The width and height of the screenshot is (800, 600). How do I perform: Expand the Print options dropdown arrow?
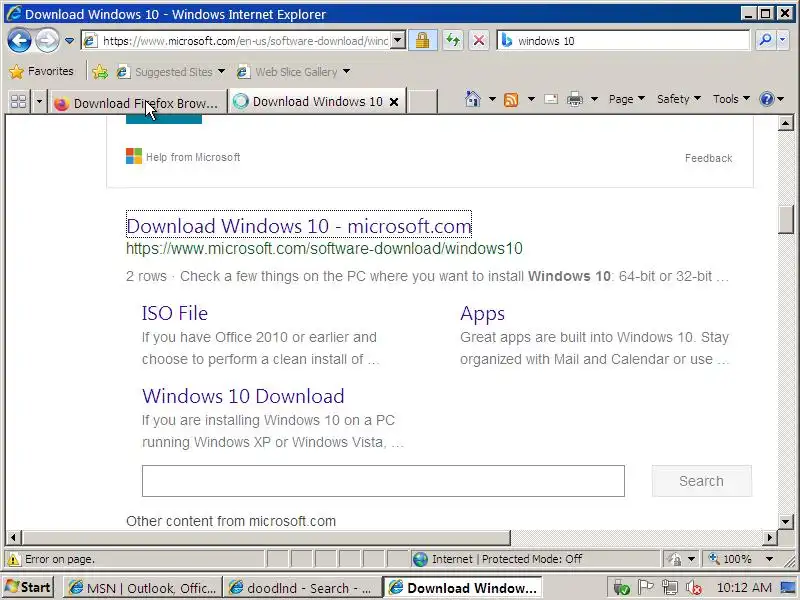point(594,98)
